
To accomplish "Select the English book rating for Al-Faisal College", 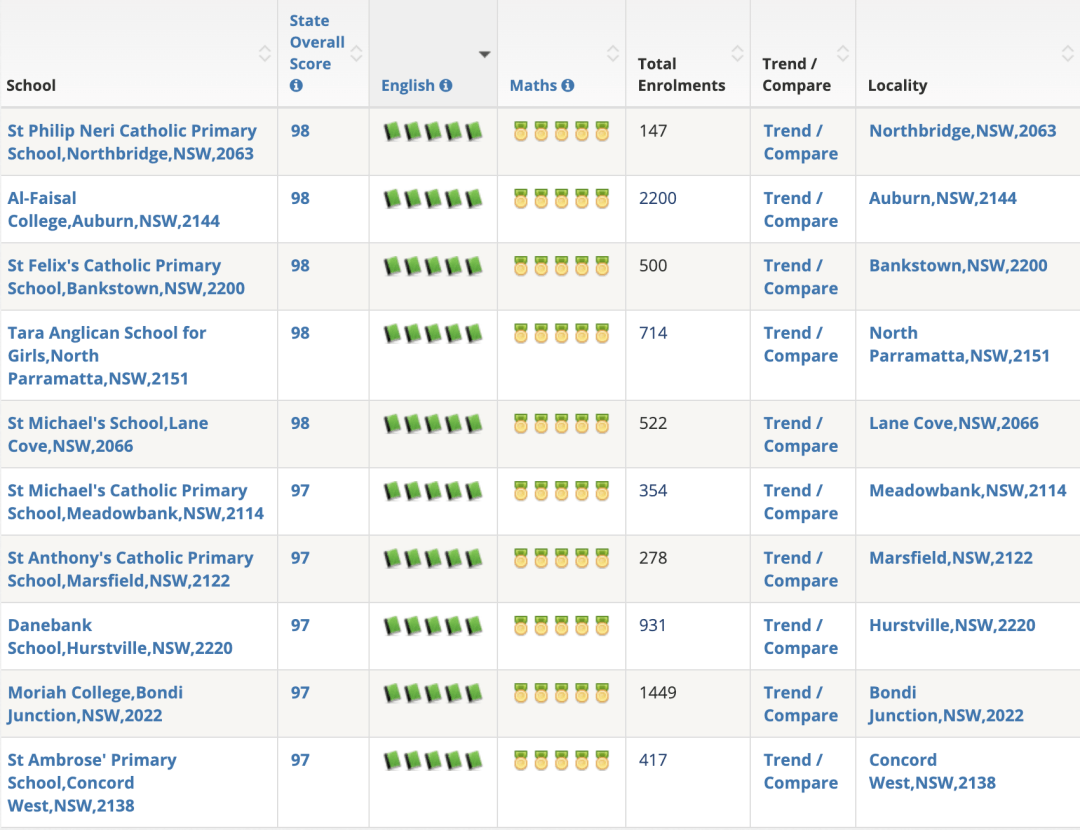I will [x=433, y=198].
